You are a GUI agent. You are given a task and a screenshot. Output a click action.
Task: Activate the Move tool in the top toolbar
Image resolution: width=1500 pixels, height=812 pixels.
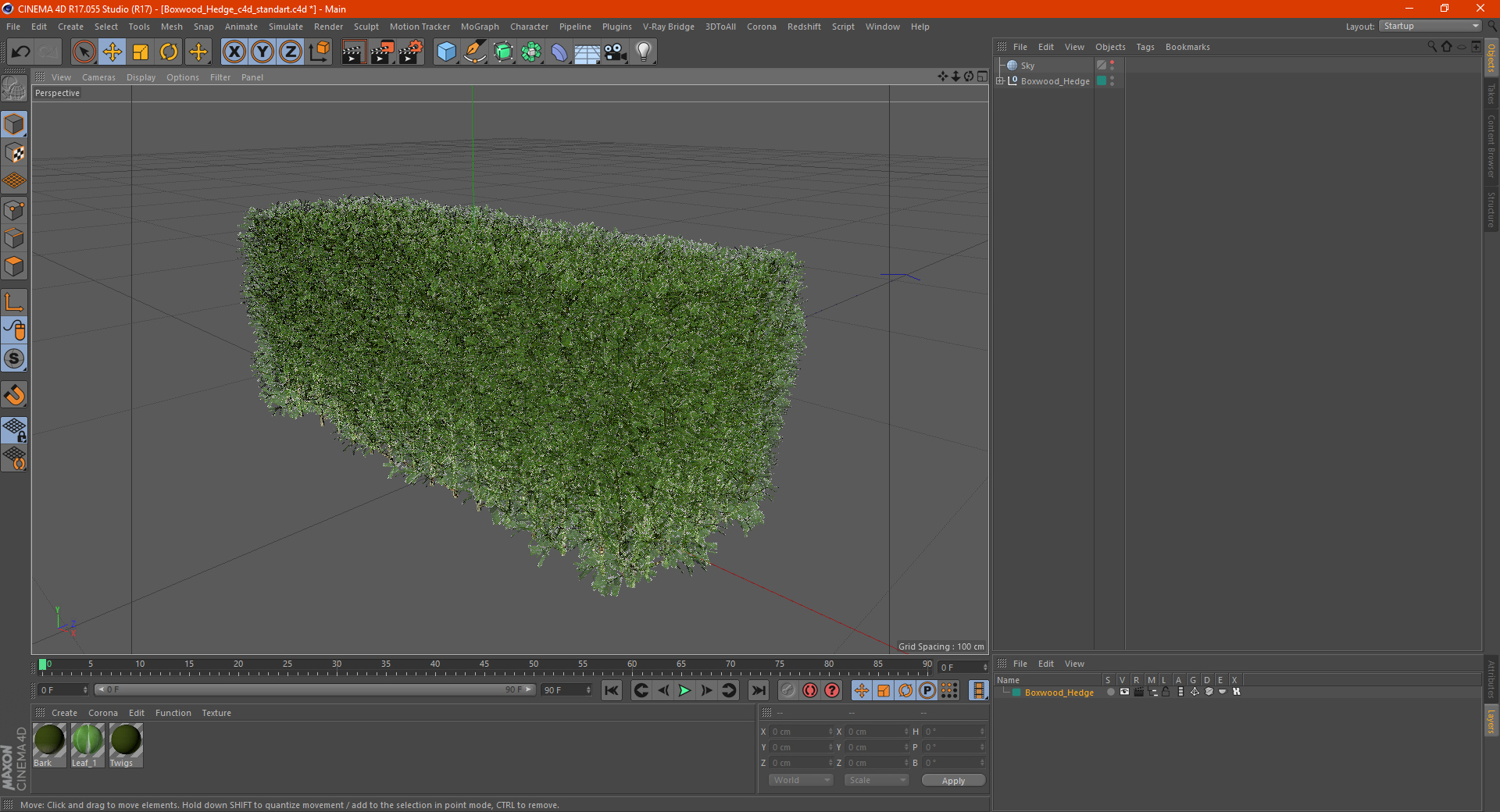(x=112, y=52)
